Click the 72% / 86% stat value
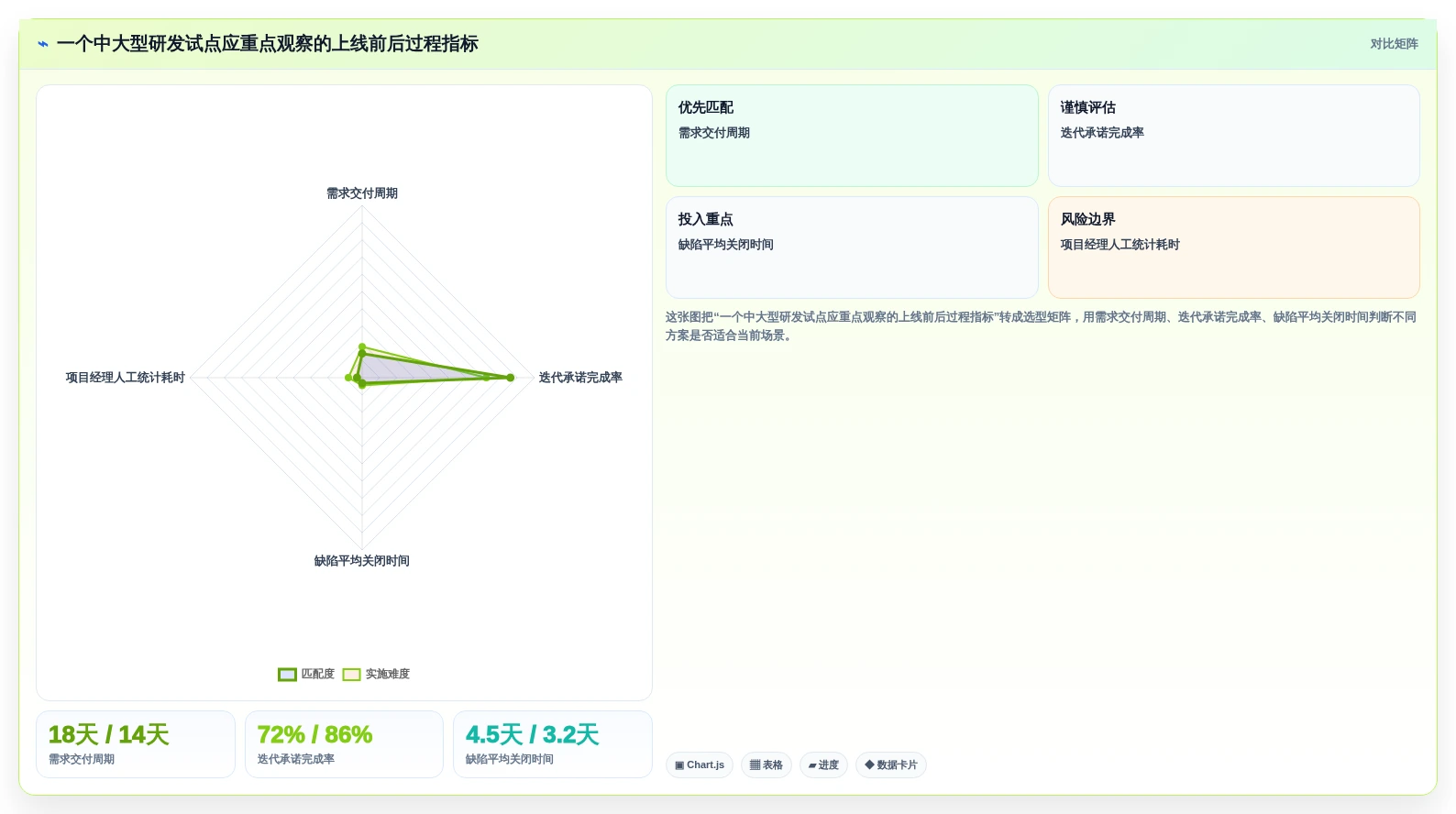Screen dimensions: 1456x814 tap(314, 735)
